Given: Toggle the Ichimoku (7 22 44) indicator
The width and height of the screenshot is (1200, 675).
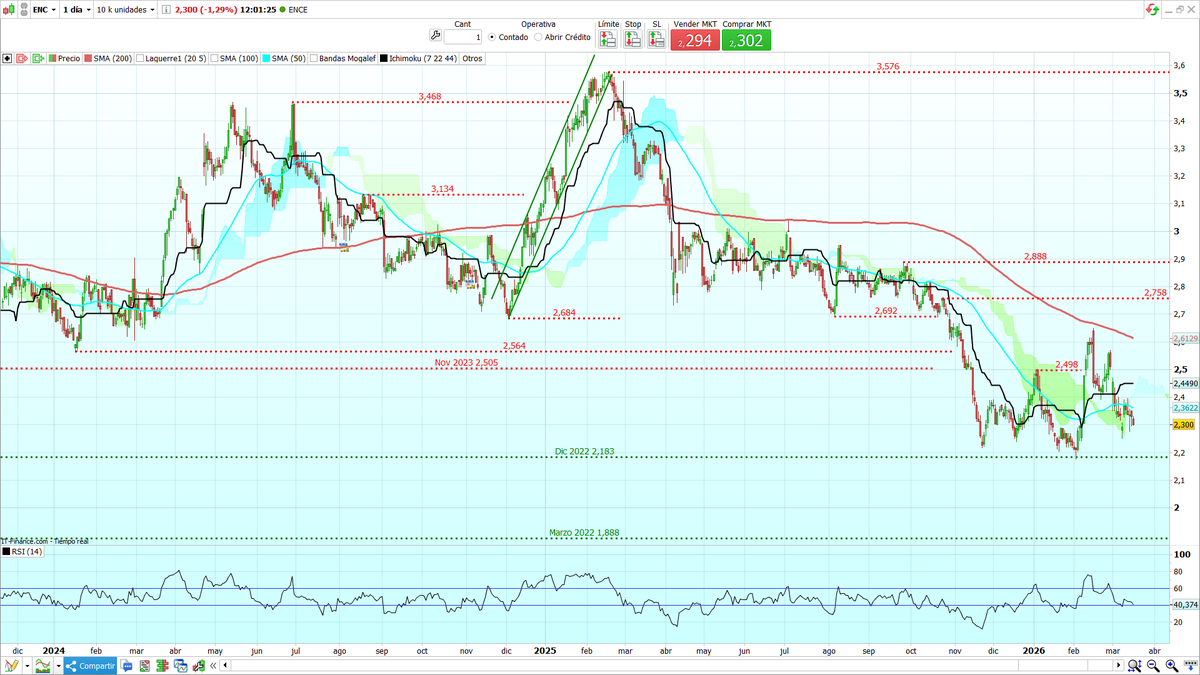Looking at the screenshot, I should pos(419,58).
